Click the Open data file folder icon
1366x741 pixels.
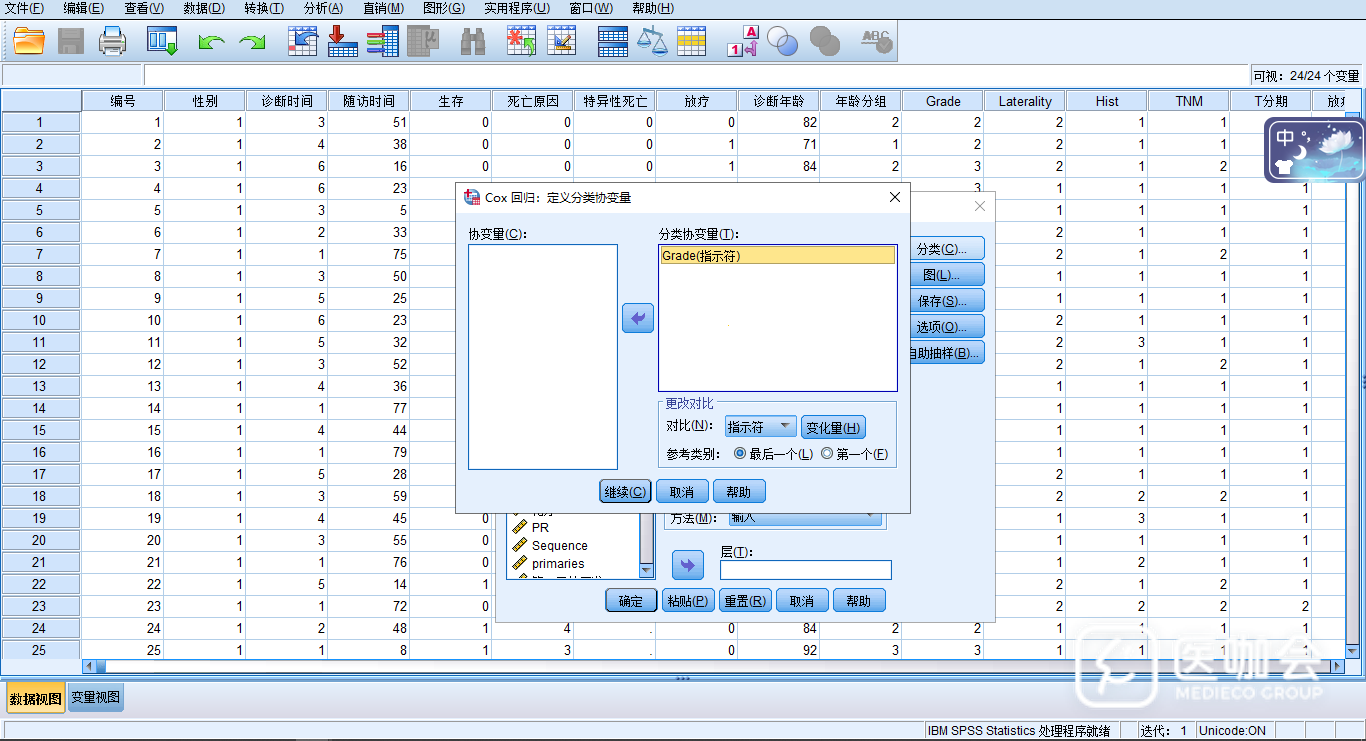coord(29,41)
